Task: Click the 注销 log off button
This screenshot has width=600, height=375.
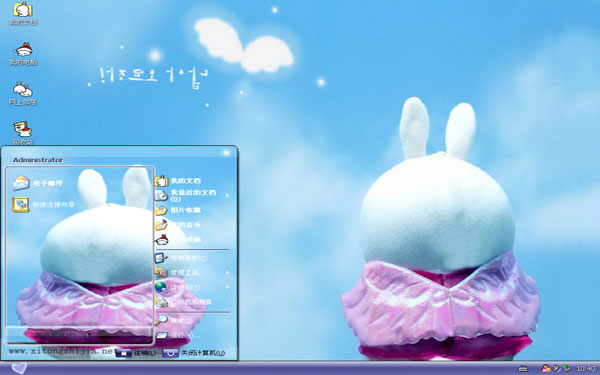Action: point(136,353)
